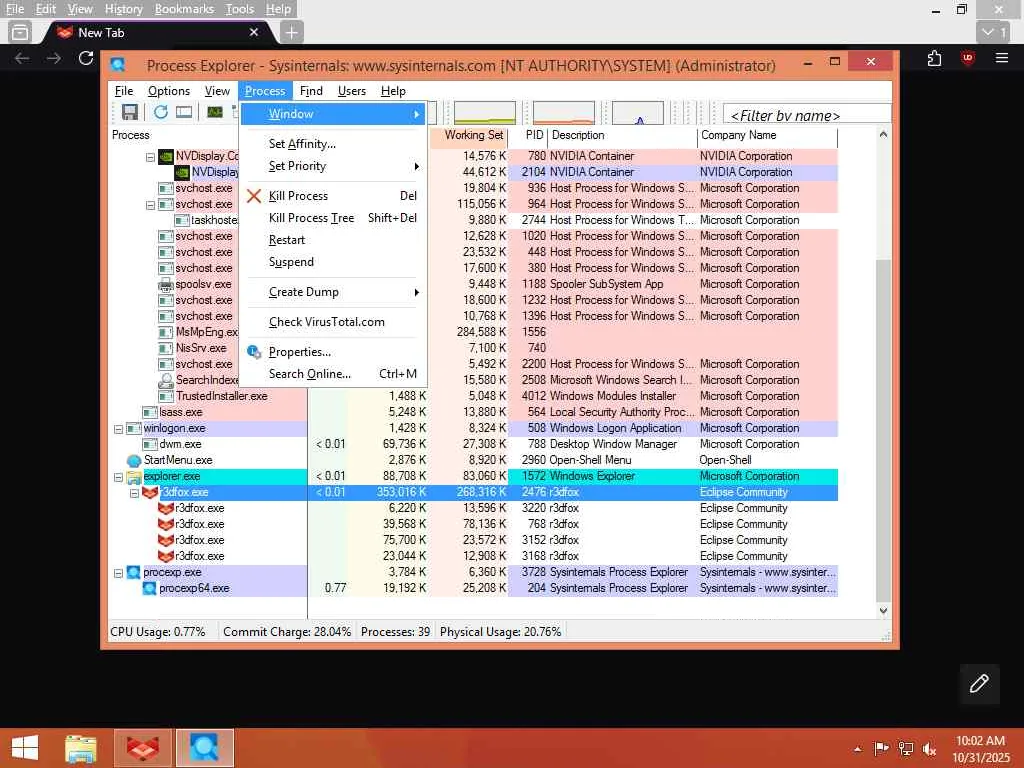Collapse the NVDisplay.Container tree node

coord(150,157)
